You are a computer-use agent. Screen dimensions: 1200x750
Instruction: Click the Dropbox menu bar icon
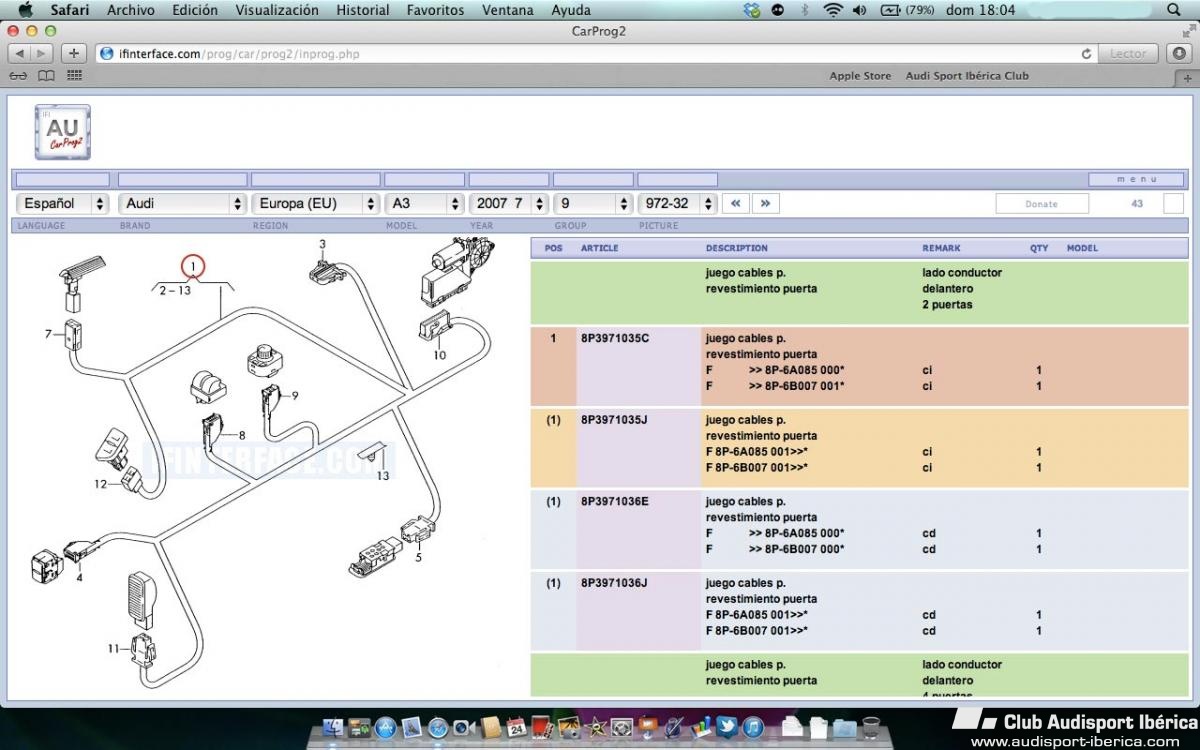pyautogui.click(x=753, y=10)
